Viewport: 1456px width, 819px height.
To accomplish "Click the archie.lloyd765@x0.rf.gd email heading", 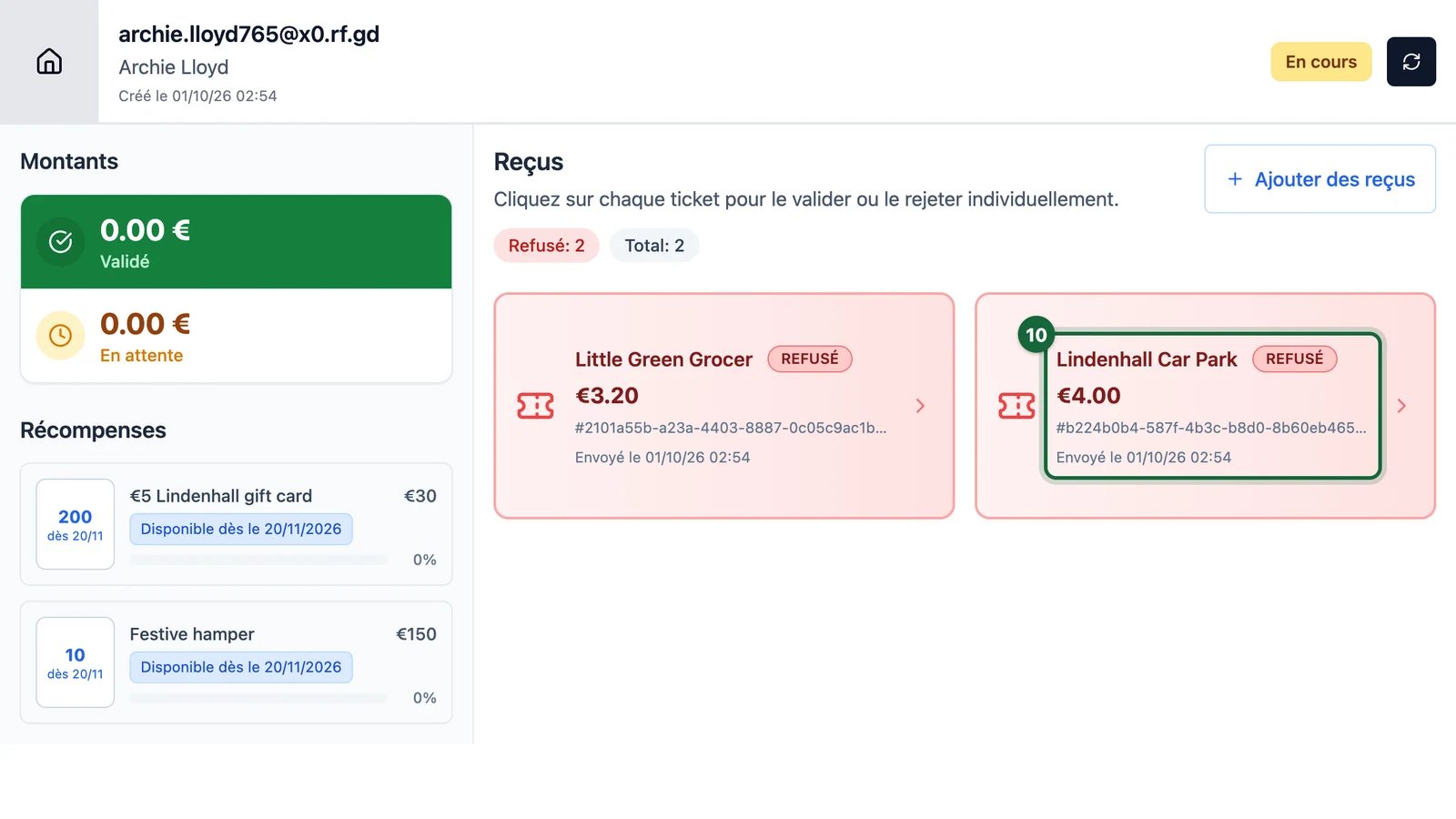I will [248, 35].
